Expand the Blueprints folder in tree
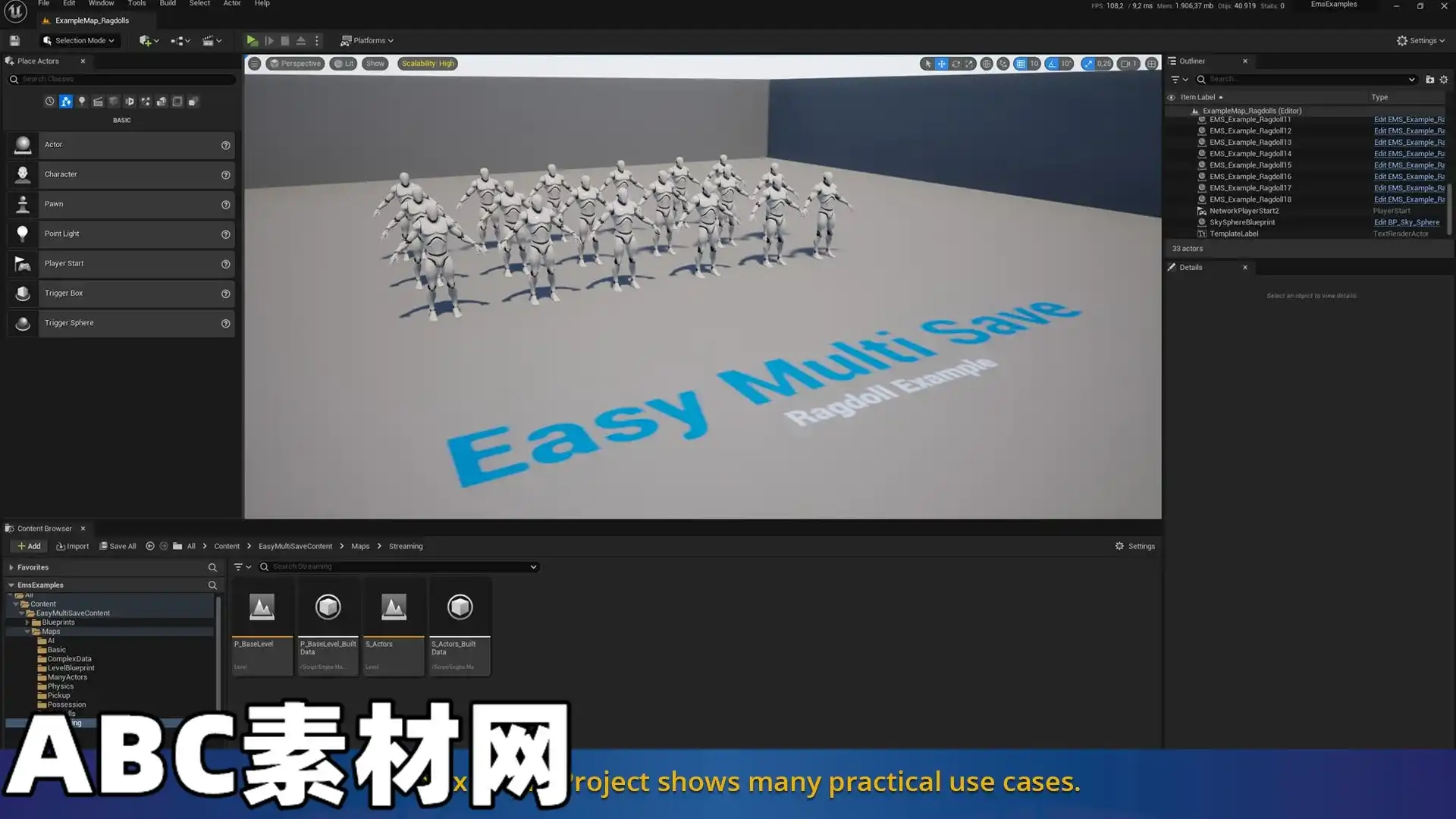 (x=27, y=623)
